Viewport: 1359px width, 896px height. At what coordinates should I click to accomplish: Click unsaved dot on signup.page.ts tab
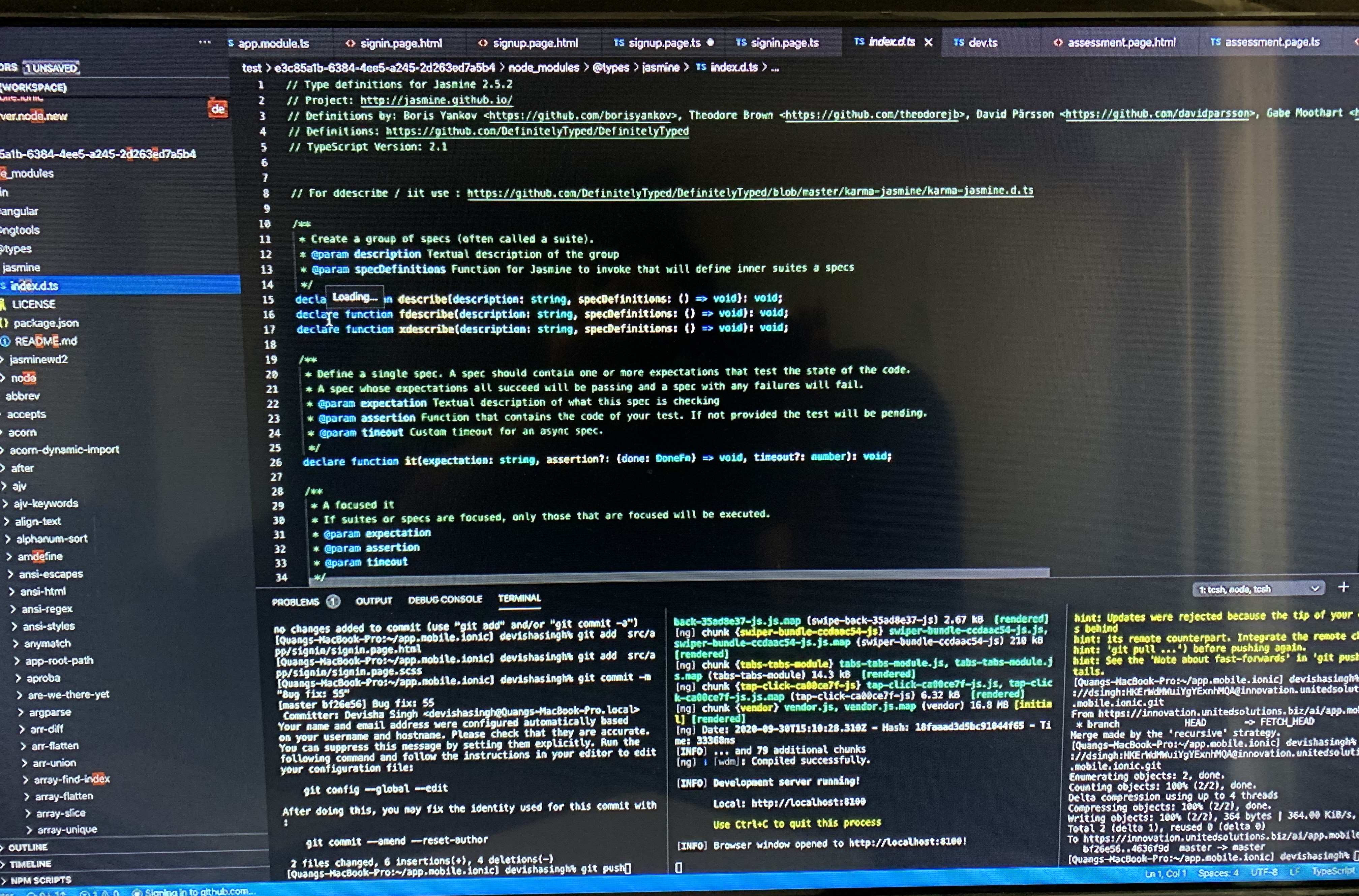(711, 42)
